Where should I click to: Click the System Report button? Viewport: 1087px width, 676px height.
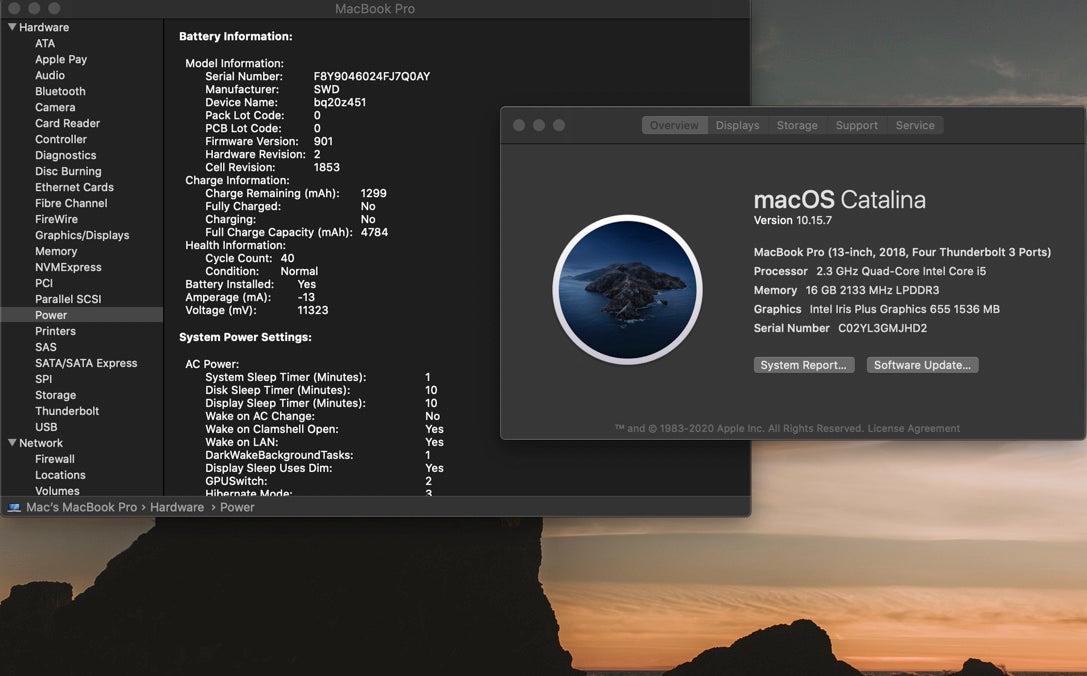(803, 365)
